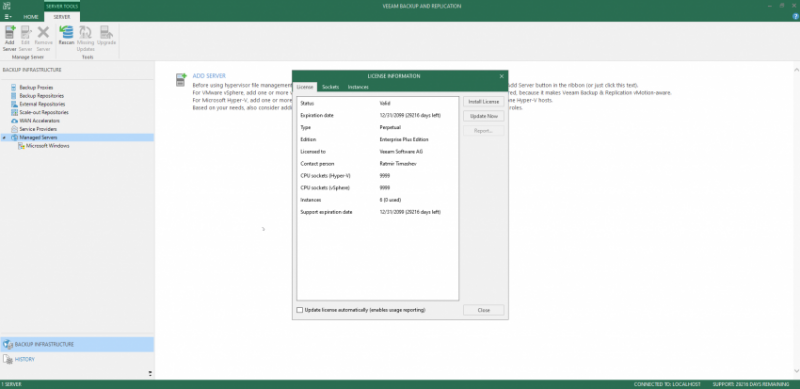
Task: Click the Rescan ribbon icon
Action: click(x=66, y=36)
